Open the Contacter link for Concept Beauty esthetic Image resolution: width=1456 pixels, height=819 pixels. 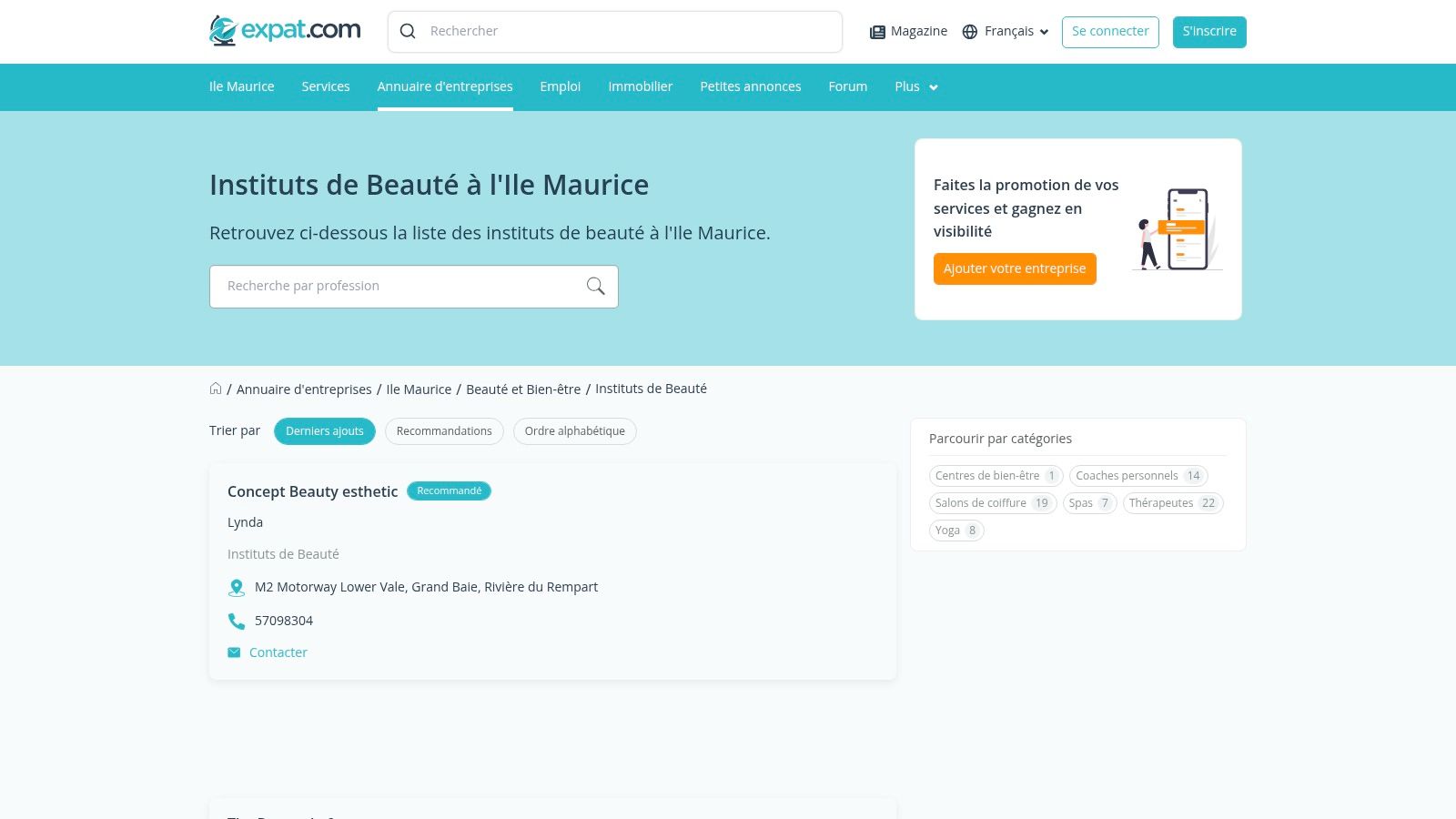coord(278,652)
